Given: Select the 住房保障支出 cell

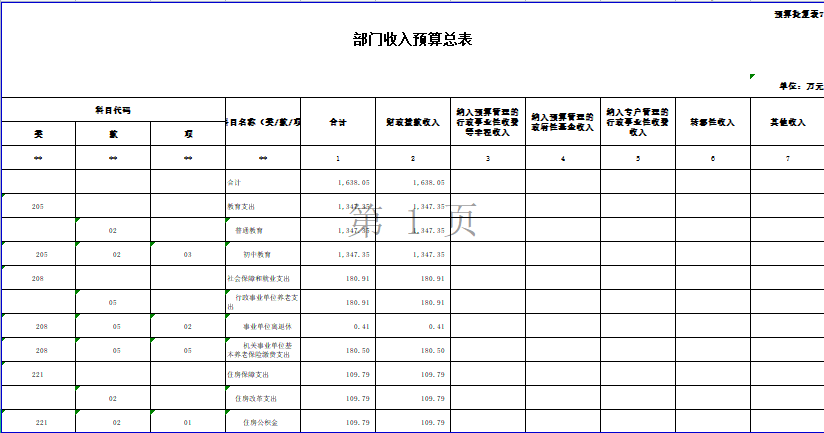Looking at the screenshot, I should click(x=263, y=375).
